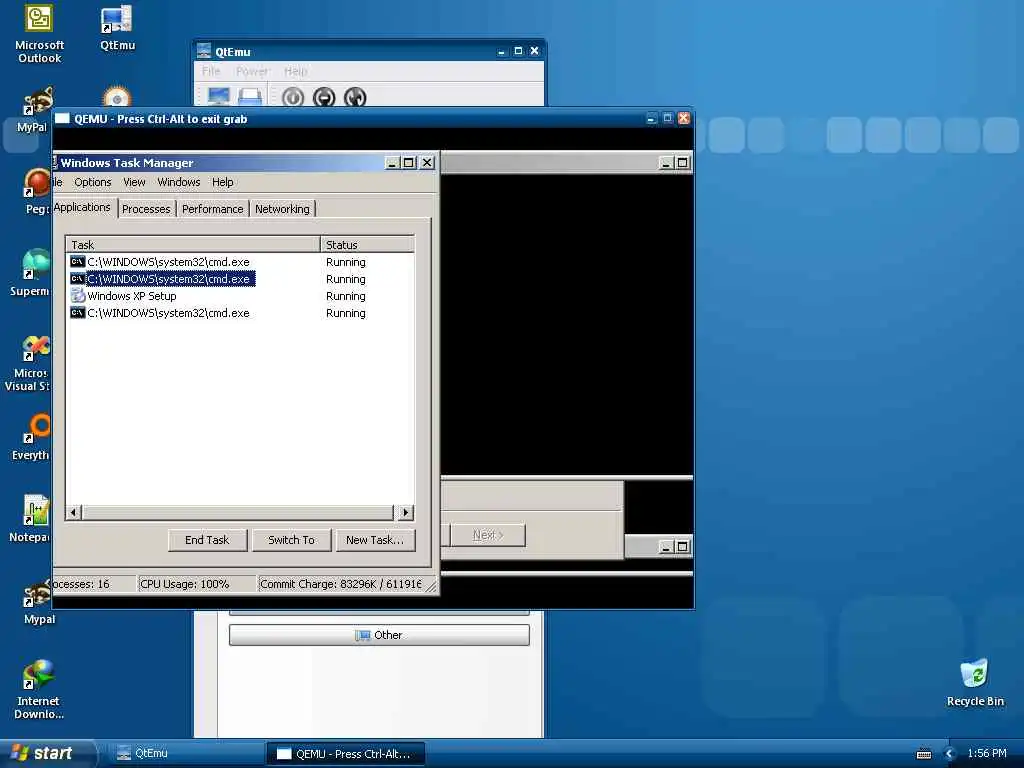Open the lower Mypal desktop icon
This screenshot has height=768, width=1024.
click(x=39, y=601)
